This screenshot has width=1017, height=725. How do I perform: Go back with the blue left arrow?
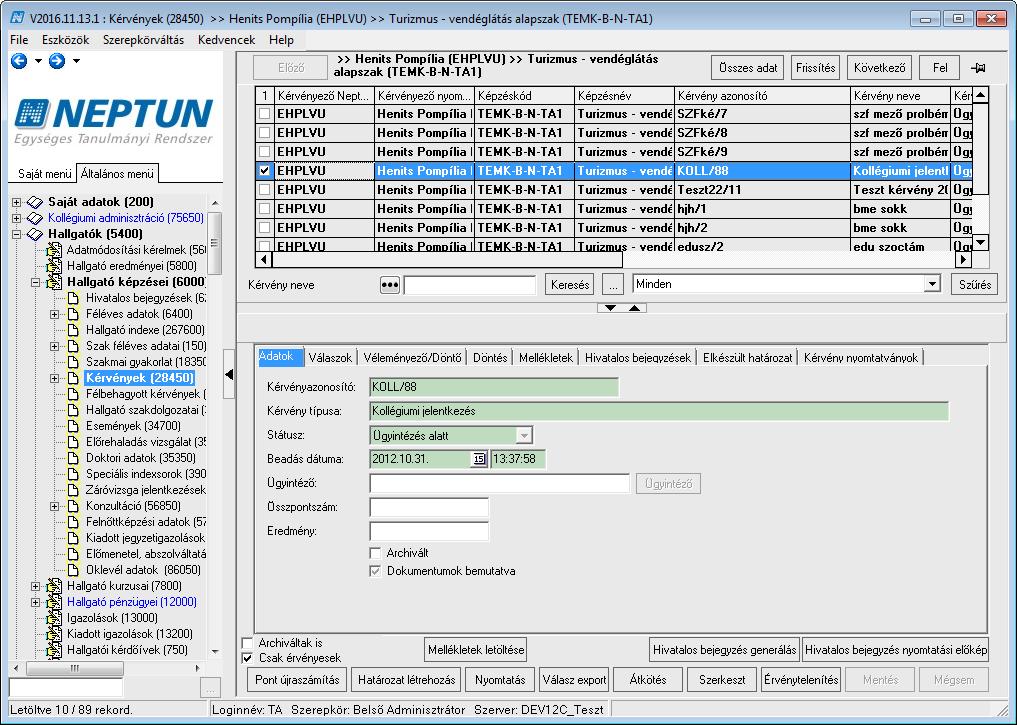coord(19,61)
